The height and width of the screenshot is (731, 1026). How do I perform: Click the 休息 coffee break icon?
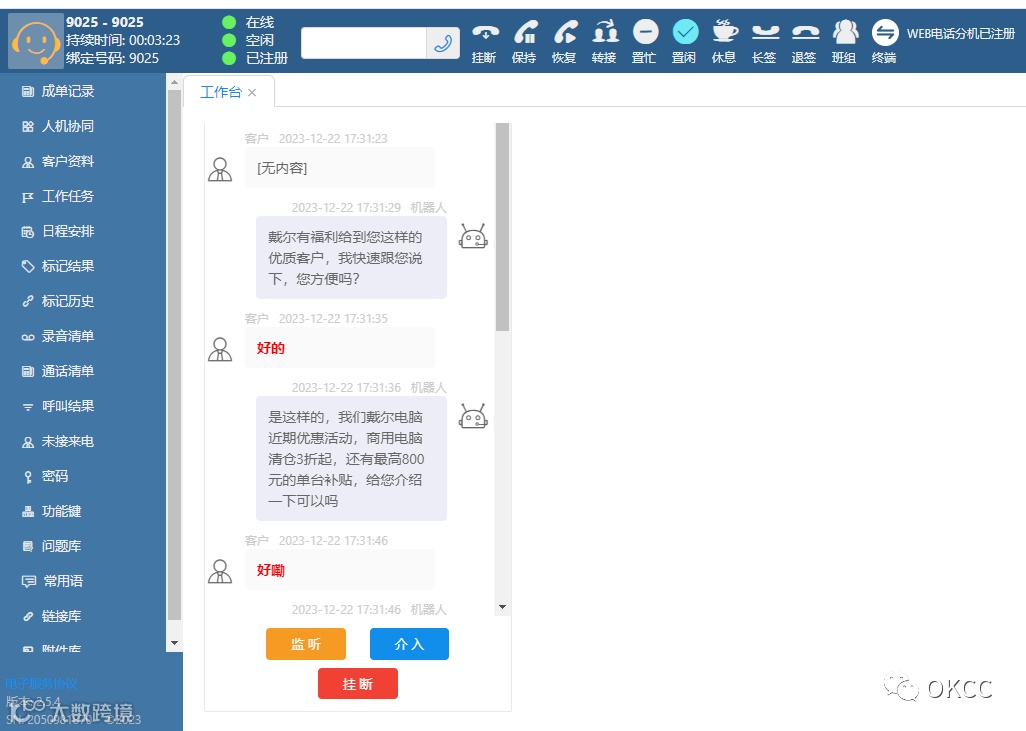[x=725, y=32]
